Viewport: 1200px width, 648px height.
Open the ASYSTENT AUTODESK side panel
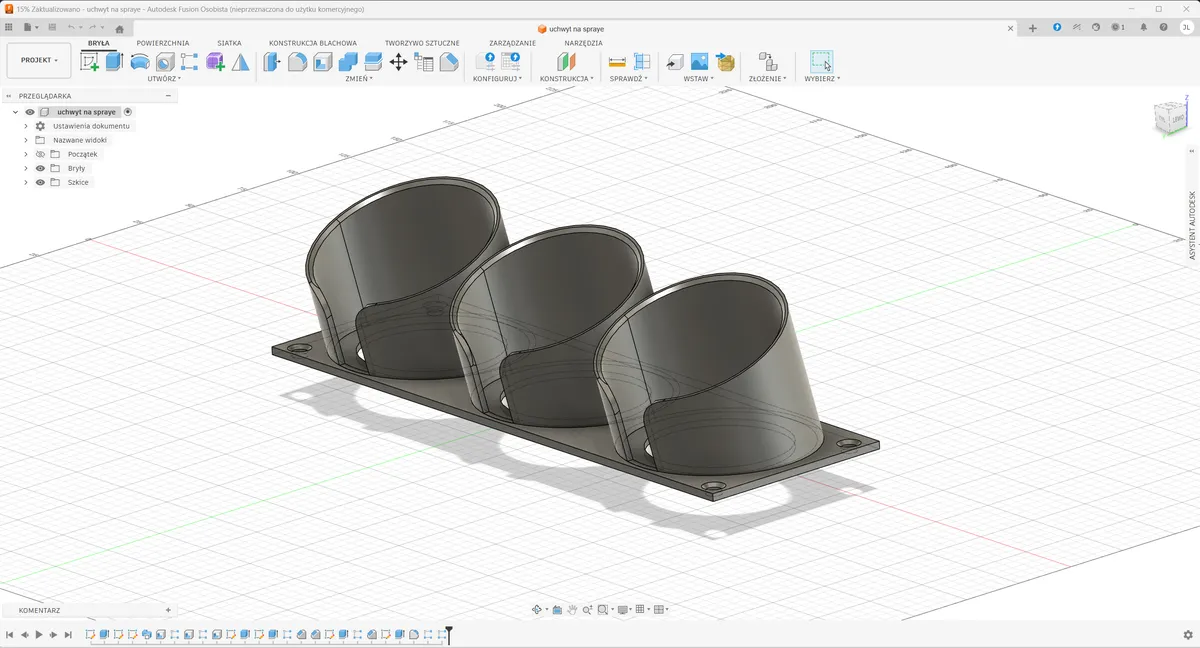click(x=1191, y=225)
